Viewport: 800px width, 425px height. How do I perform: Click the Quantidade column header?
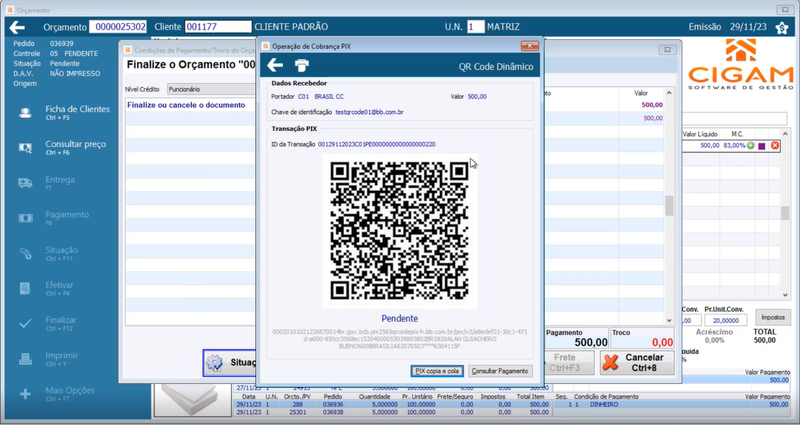374,396
